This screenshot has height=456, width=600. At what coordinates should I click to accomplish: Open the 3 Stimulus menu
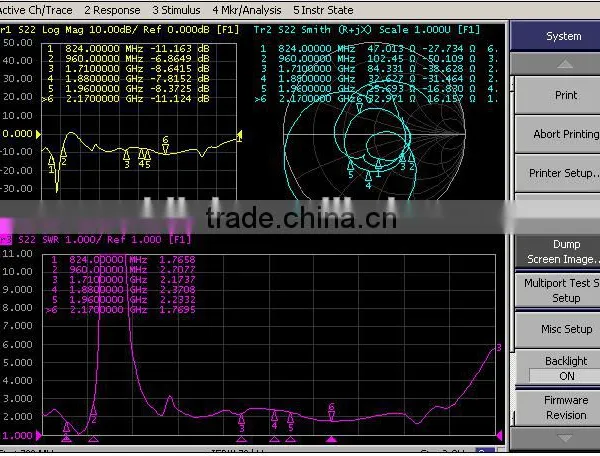pyautogui.click(x=176, y=10)
